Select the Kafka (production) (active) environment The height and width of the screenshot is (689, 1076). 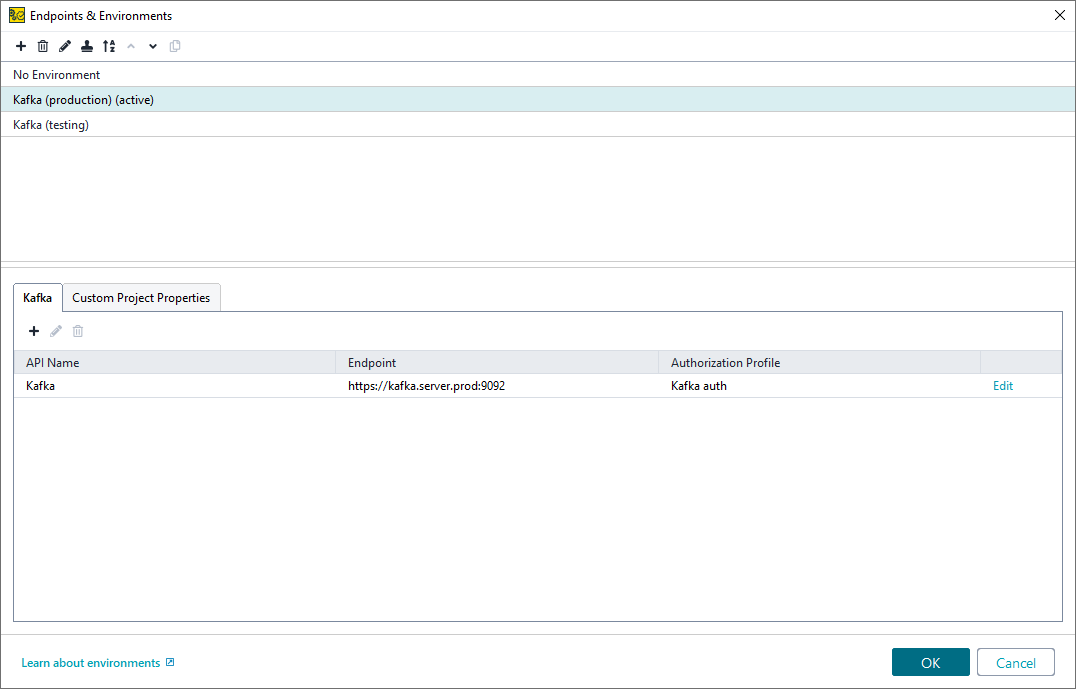[x=538, y=100]
